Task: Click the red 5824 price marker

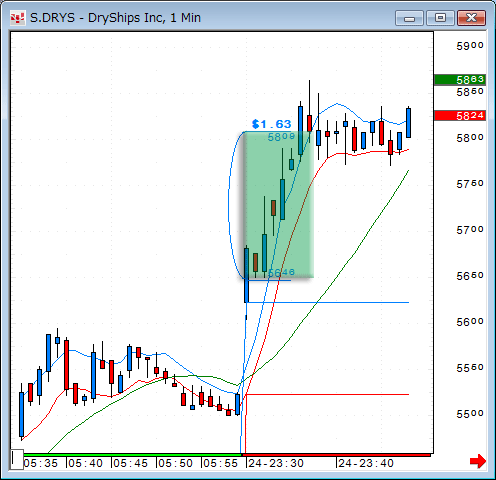Action: click(x=460, y=116)
